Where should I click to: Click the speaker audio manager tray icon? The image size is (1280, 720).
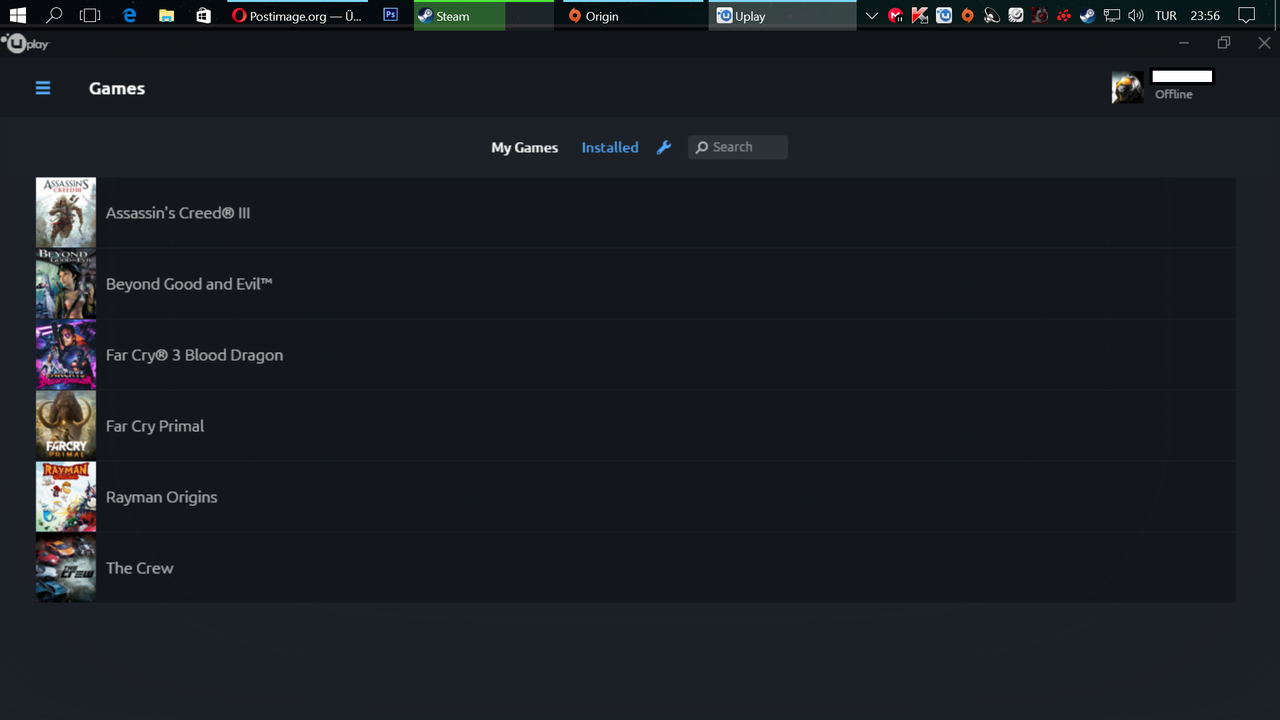[991, 16]
